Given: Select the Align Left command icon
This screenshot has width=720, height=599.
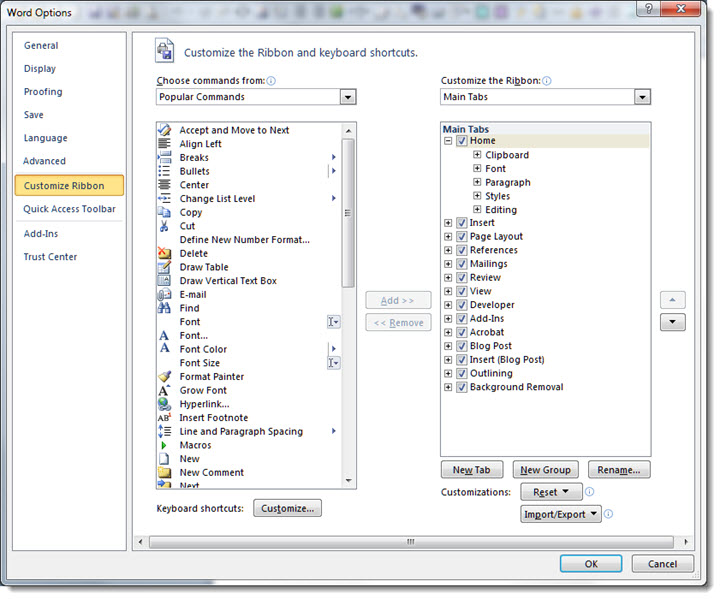Looking at the screenshot, I should coord(164,144).
